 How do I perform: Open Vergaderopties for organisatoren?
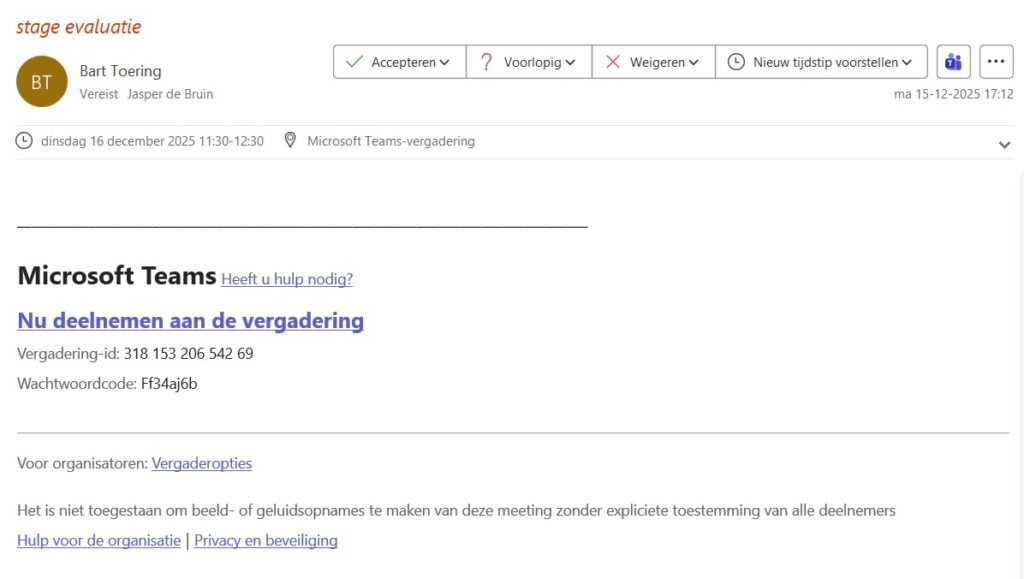point(202,463)
